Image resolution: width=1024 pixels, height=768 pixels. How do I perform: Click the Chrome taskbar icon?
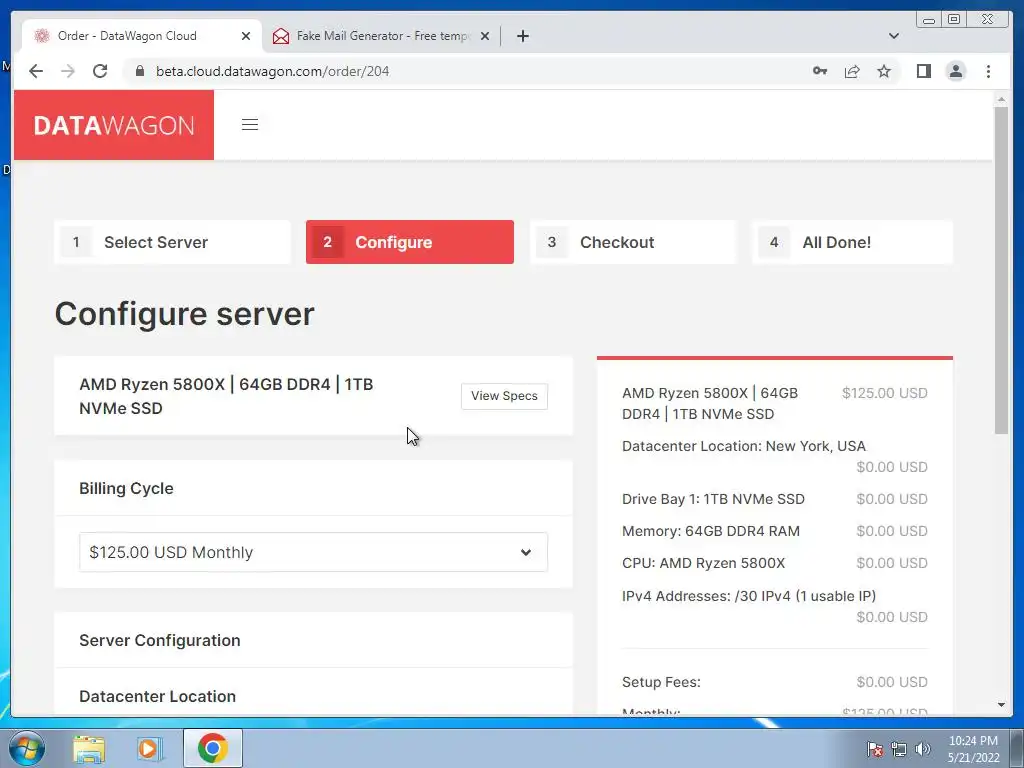(212, 748)
